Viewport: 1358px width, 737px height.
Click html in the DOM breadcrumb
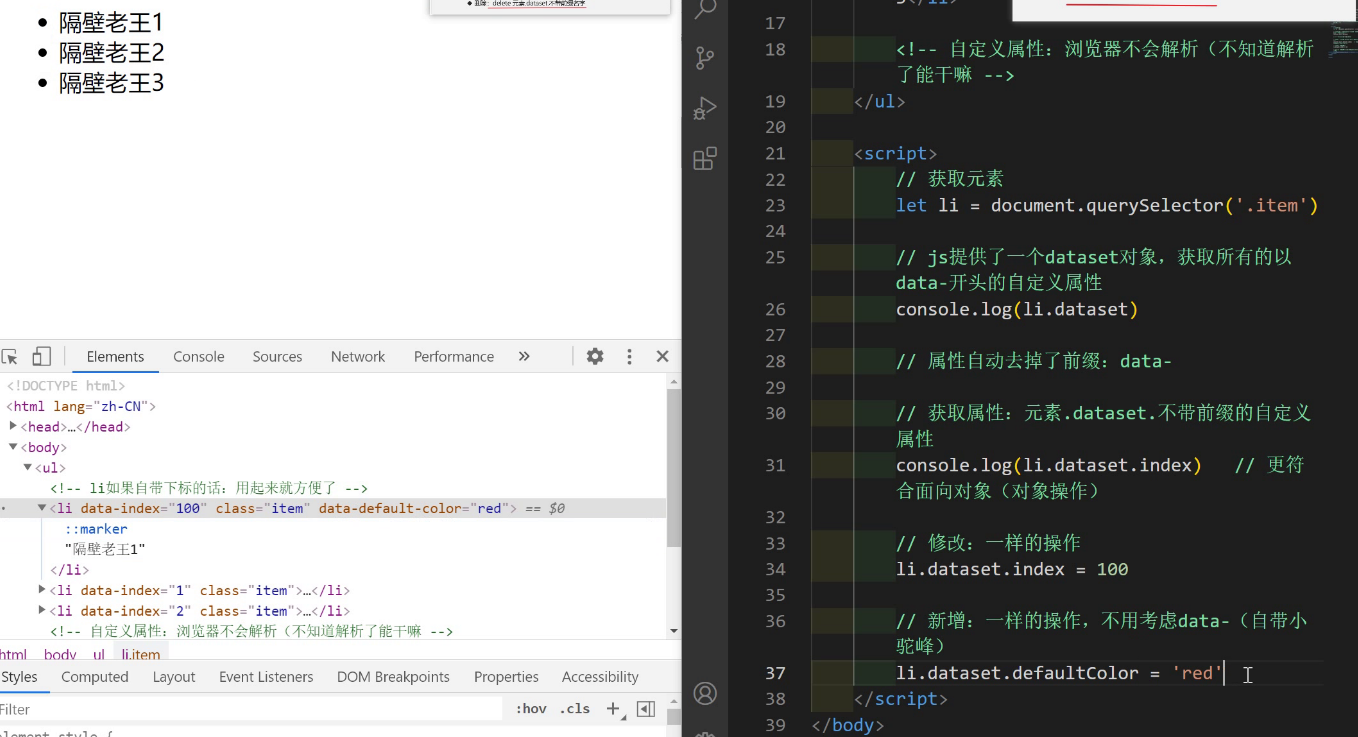(x=13, y=654)
